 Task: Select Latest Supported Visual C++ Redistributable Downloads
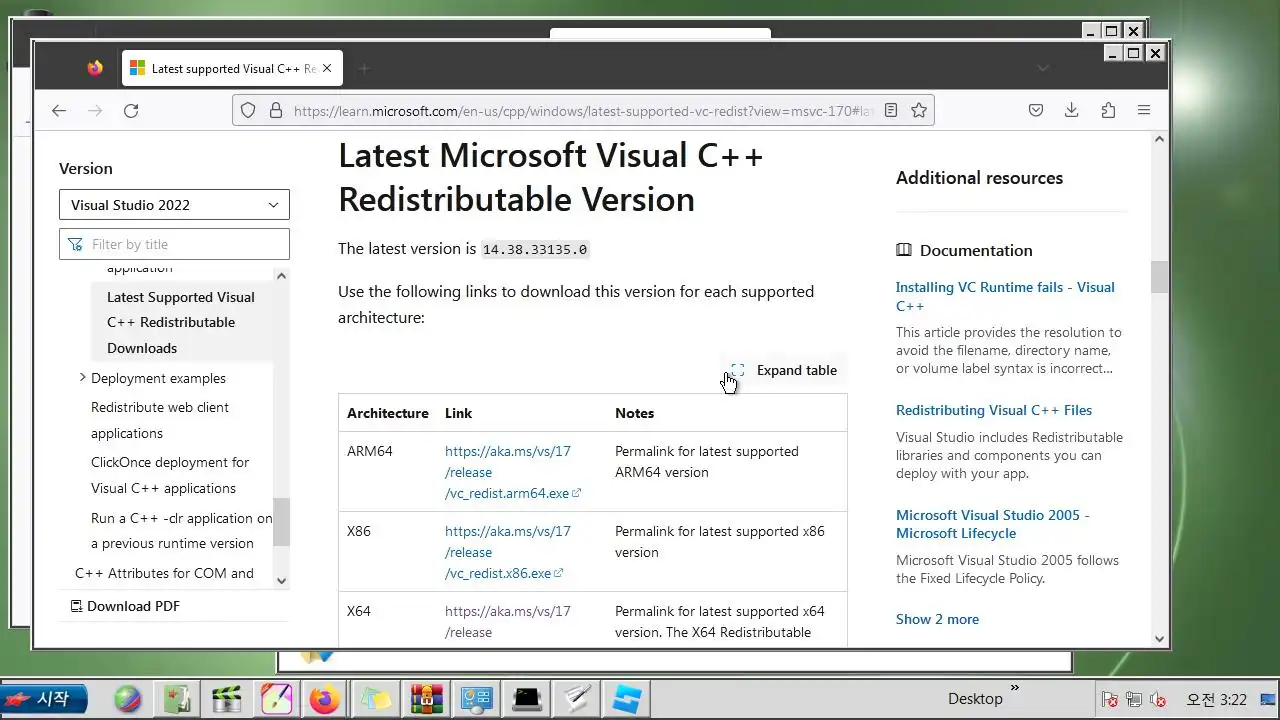click(181, 322)
